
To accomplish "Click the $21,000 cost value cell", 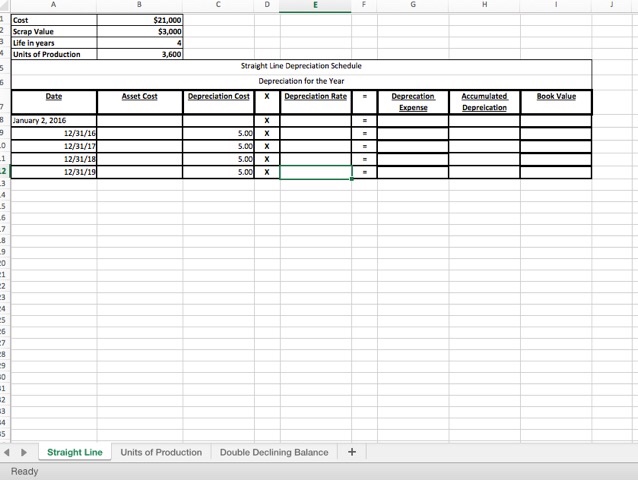I will pos(140,20).
